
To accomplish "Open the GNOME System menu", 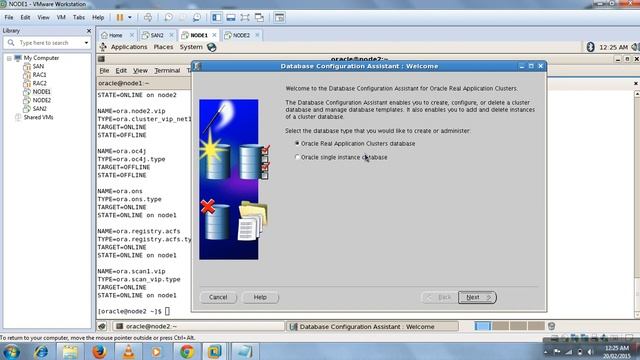I will coord(191,47).
